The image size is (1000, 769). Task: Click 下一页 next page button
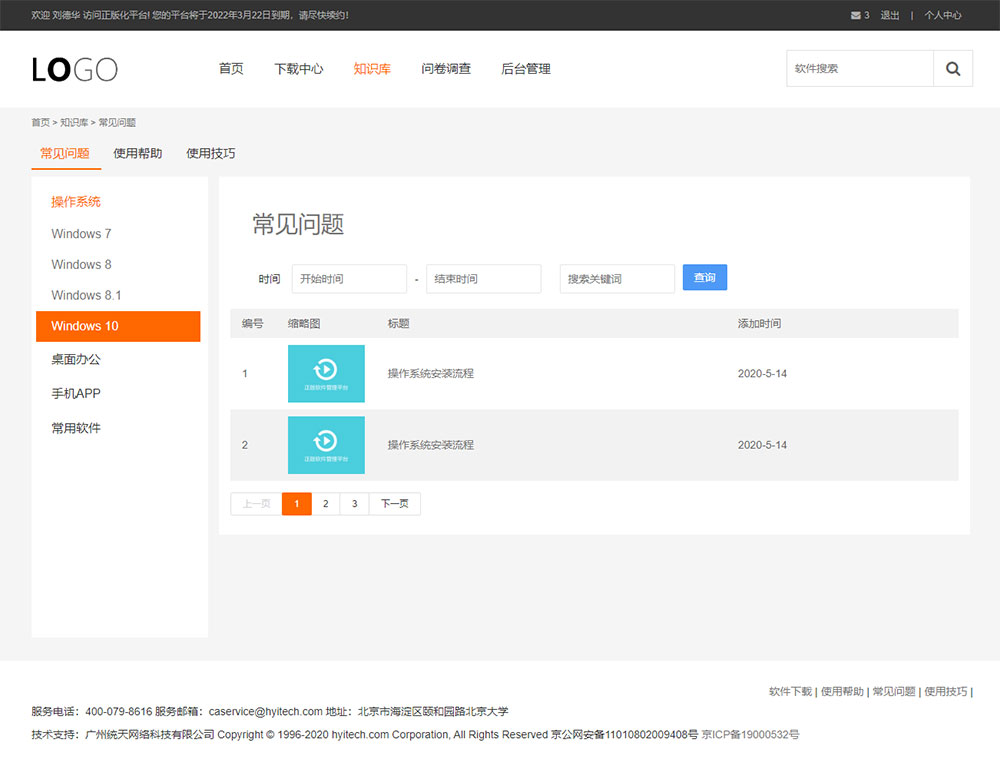coord(394,504)
